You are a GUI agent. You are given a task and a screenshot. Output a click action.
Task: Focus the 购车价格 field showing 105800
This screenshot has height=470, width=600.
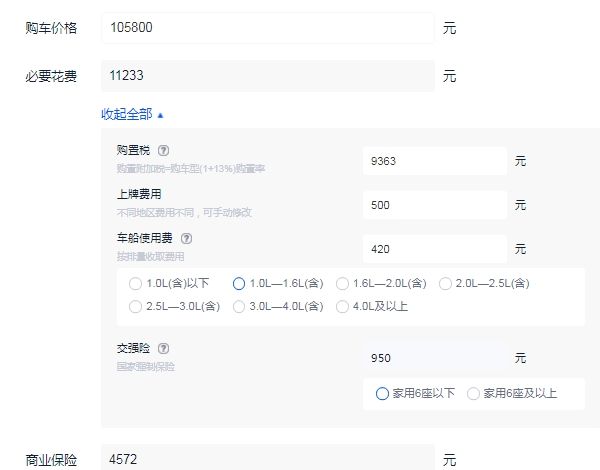coord(268,28)
